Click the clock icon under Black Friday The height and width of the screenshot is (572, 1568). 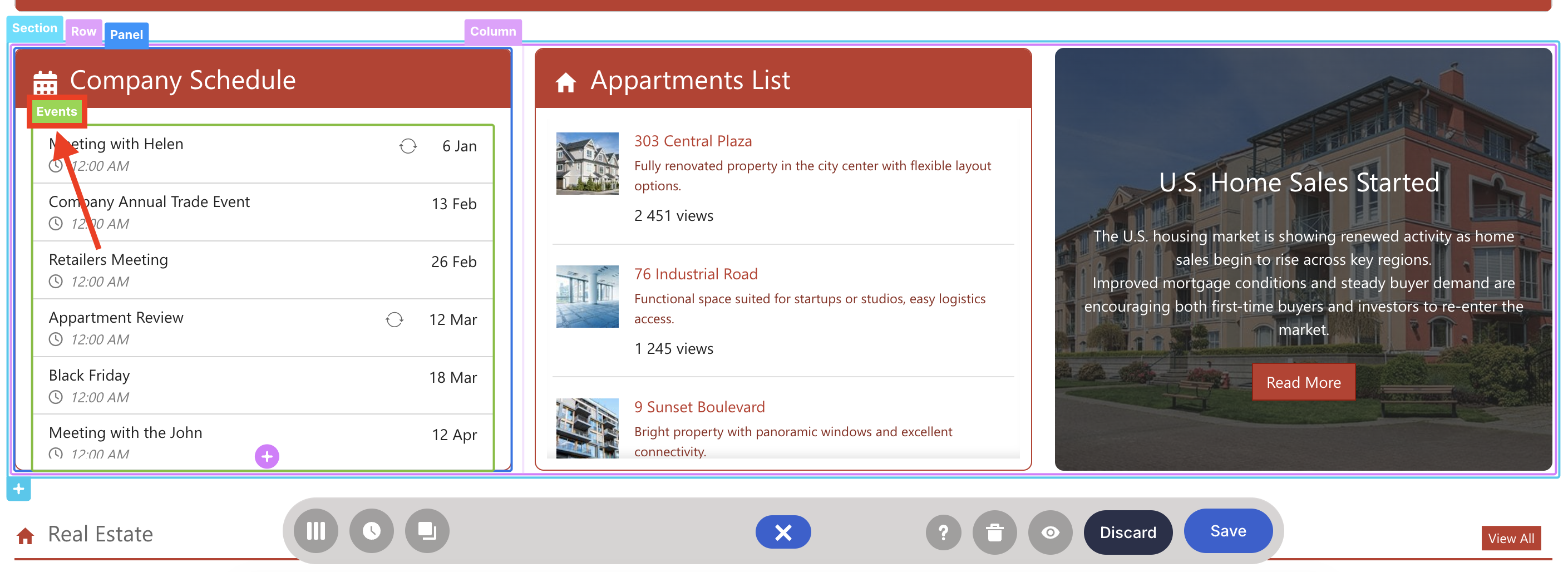click(56, 397)
